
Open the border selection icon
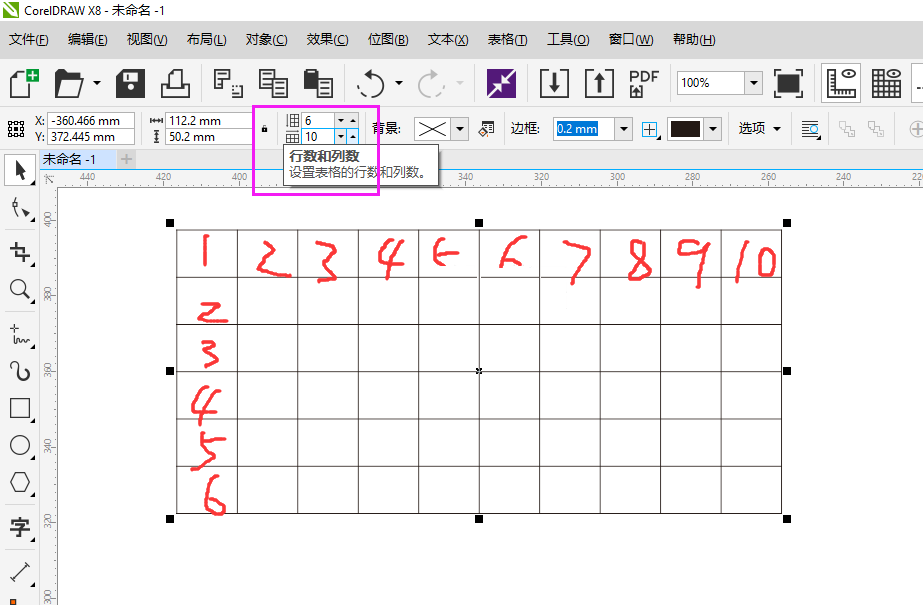click(650, 129)
